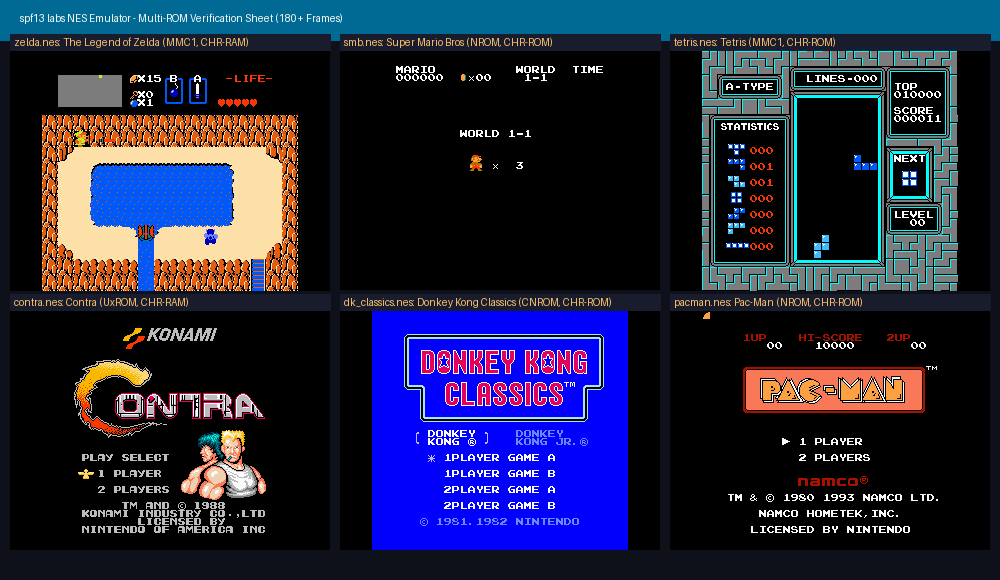Click the 'zelda.nes: The Legend of Zelda' panel title
This screenshot has height=580, width=1000.
point(132,43)
